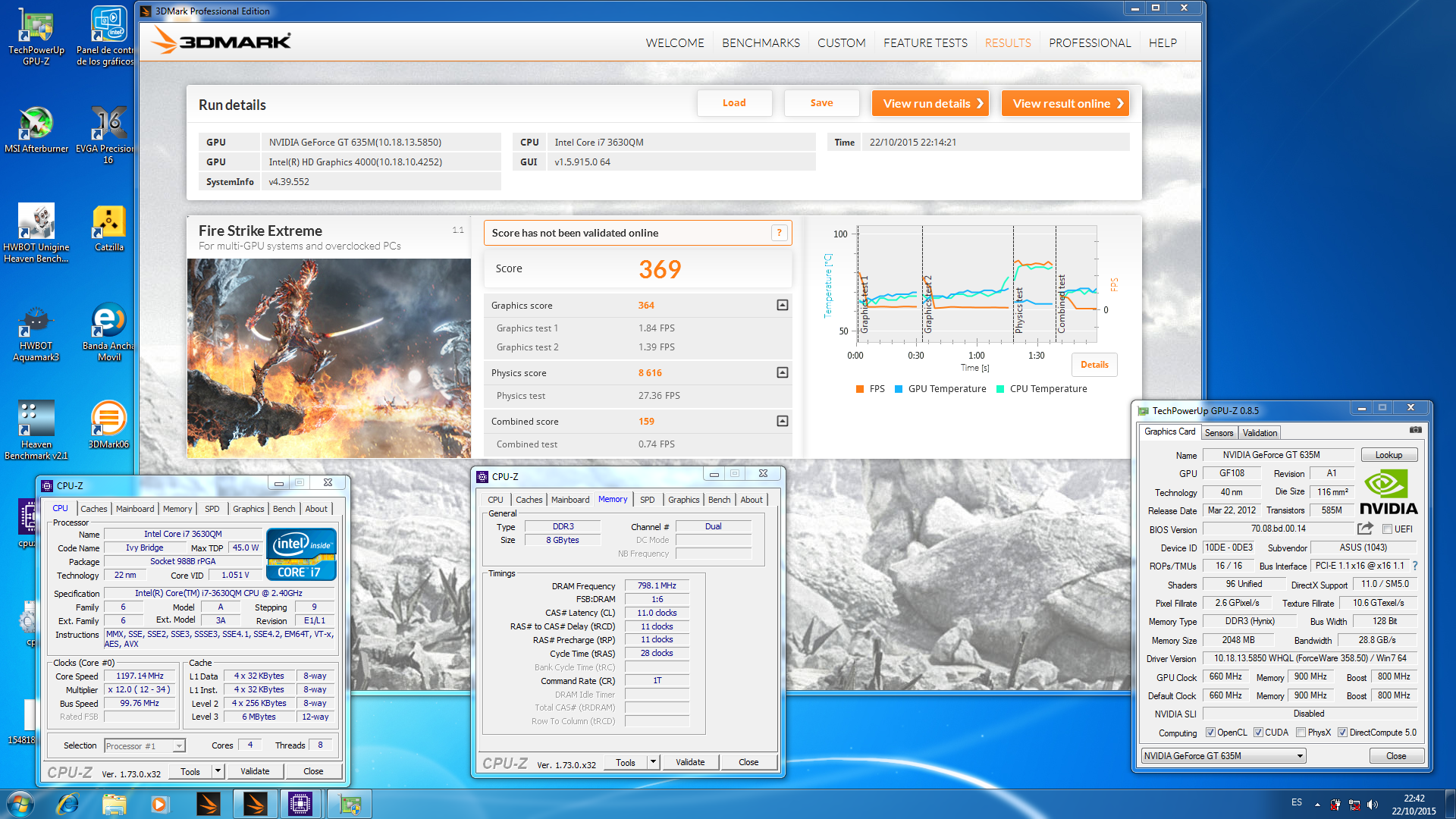Open Windows Media Player from the taskbar
Screen dimensions: 1456x819
pos(159,804)
